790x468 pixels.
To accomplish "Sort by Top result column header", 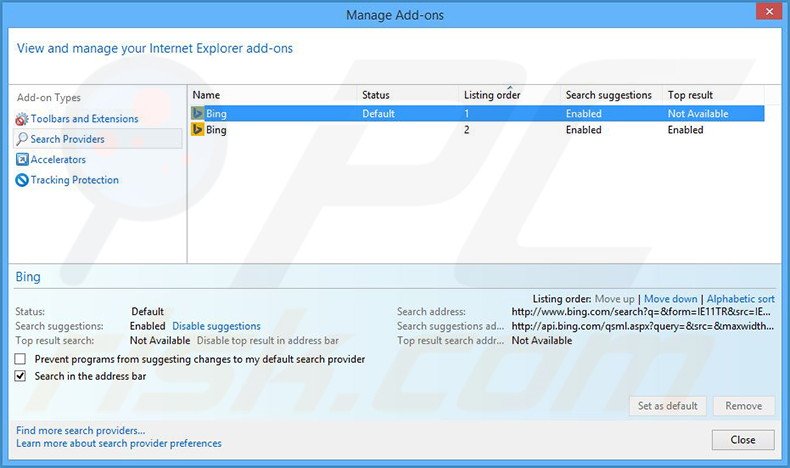I will pos(690,95).
